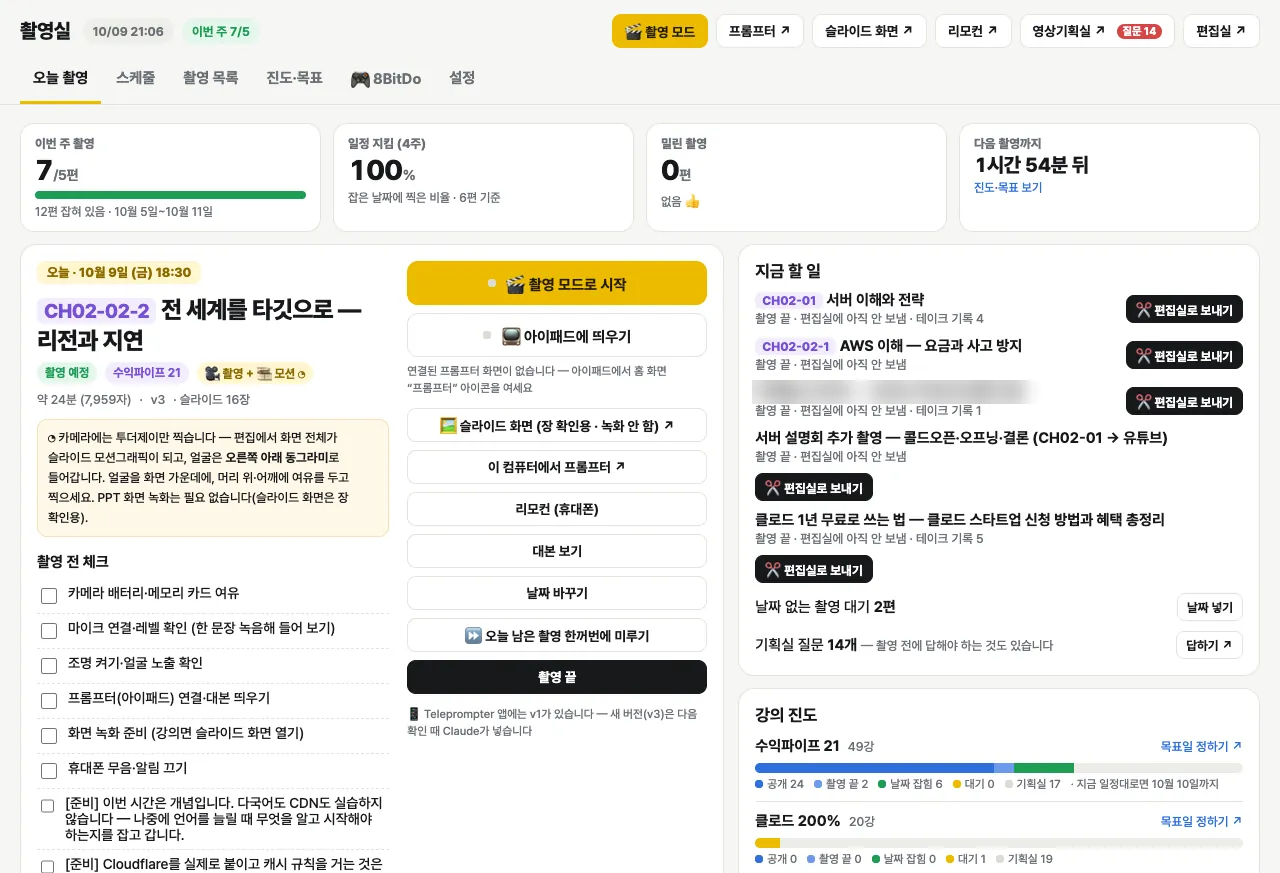The image size is (1280, 873).
Task: Click the 대본 보기 button
Action: click(557, 551)
